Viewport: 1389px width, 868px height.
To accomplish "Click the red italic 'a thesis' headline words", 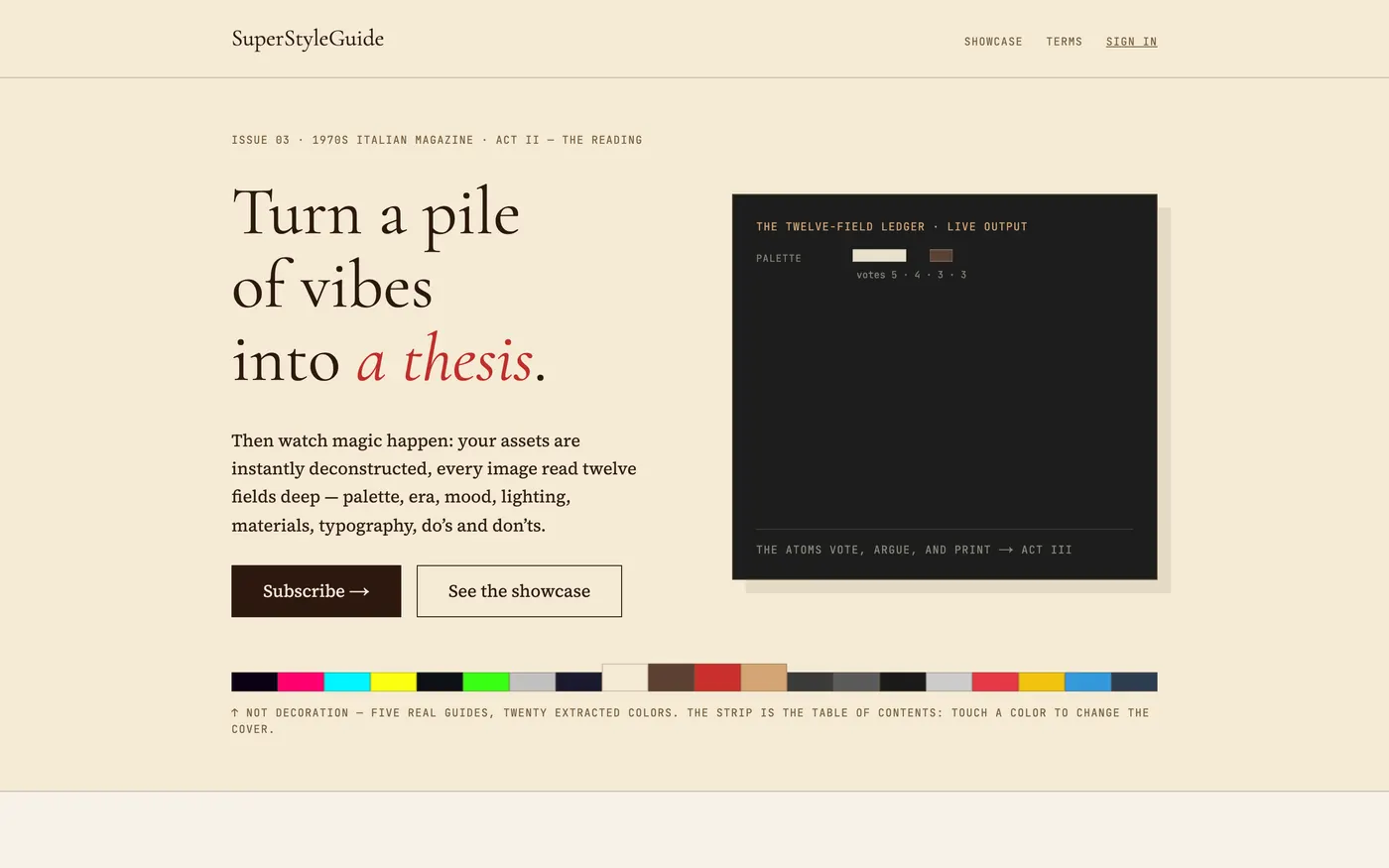I will point(444,359).
